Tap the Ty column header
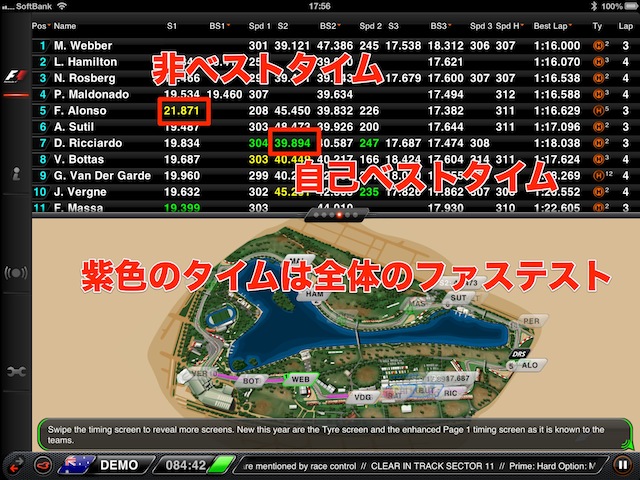Viewport: 640px width, 480px height. [597, 26]
